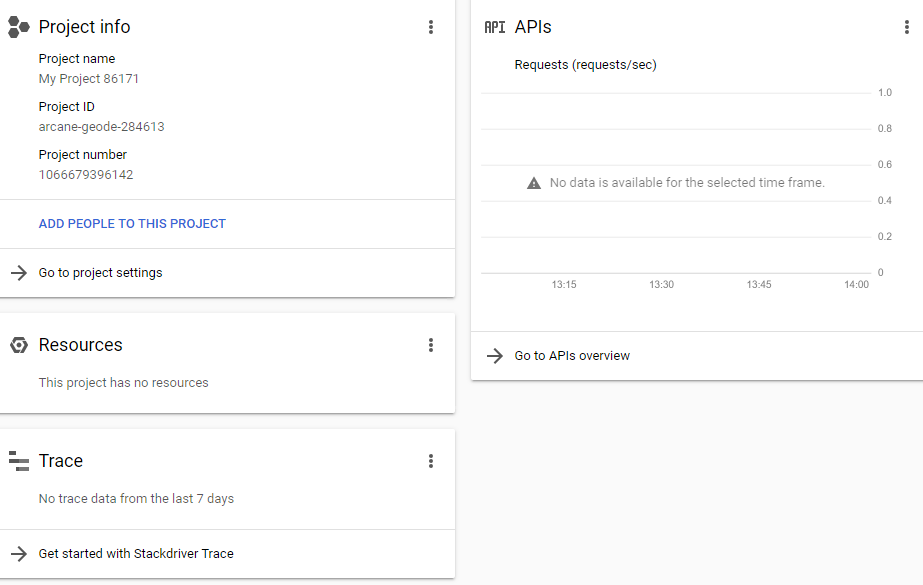Open the Resources card three-dot menu
The image size is (923, 585).
tap(431, 345)
